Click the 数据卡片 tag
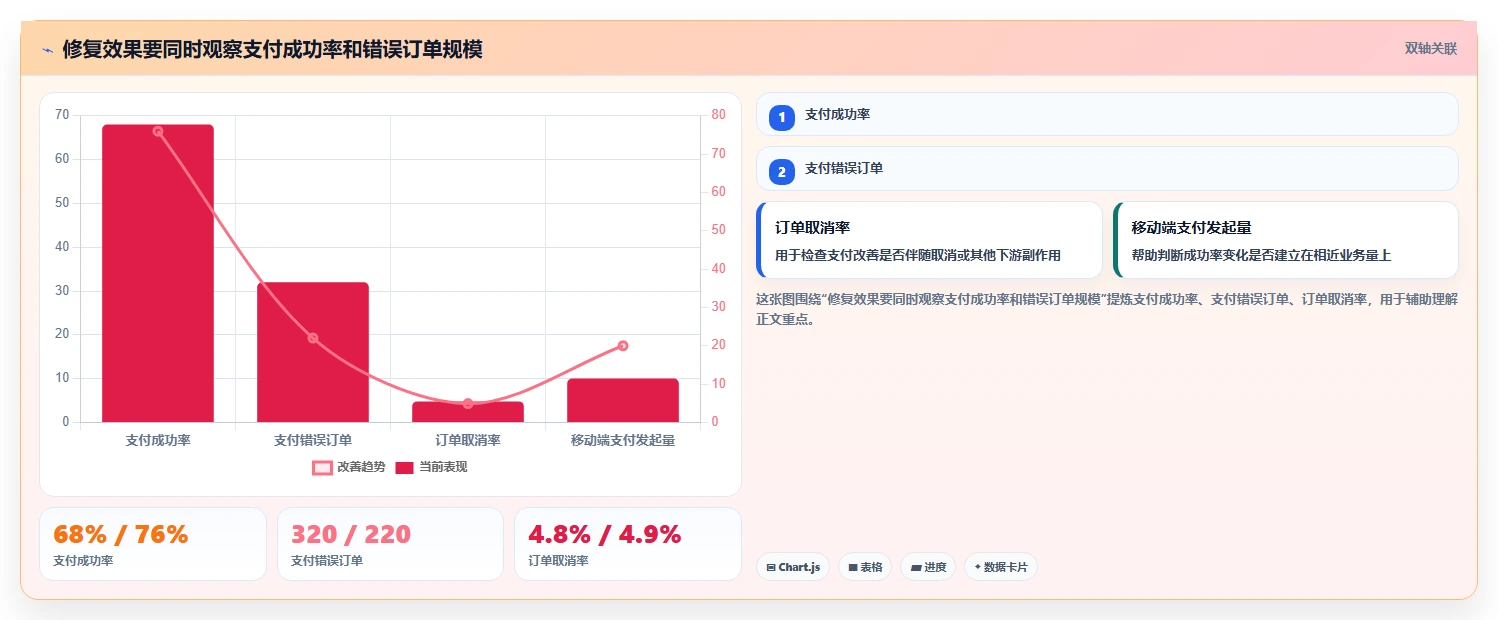 pyautogui.click(x=1001, y=567)
